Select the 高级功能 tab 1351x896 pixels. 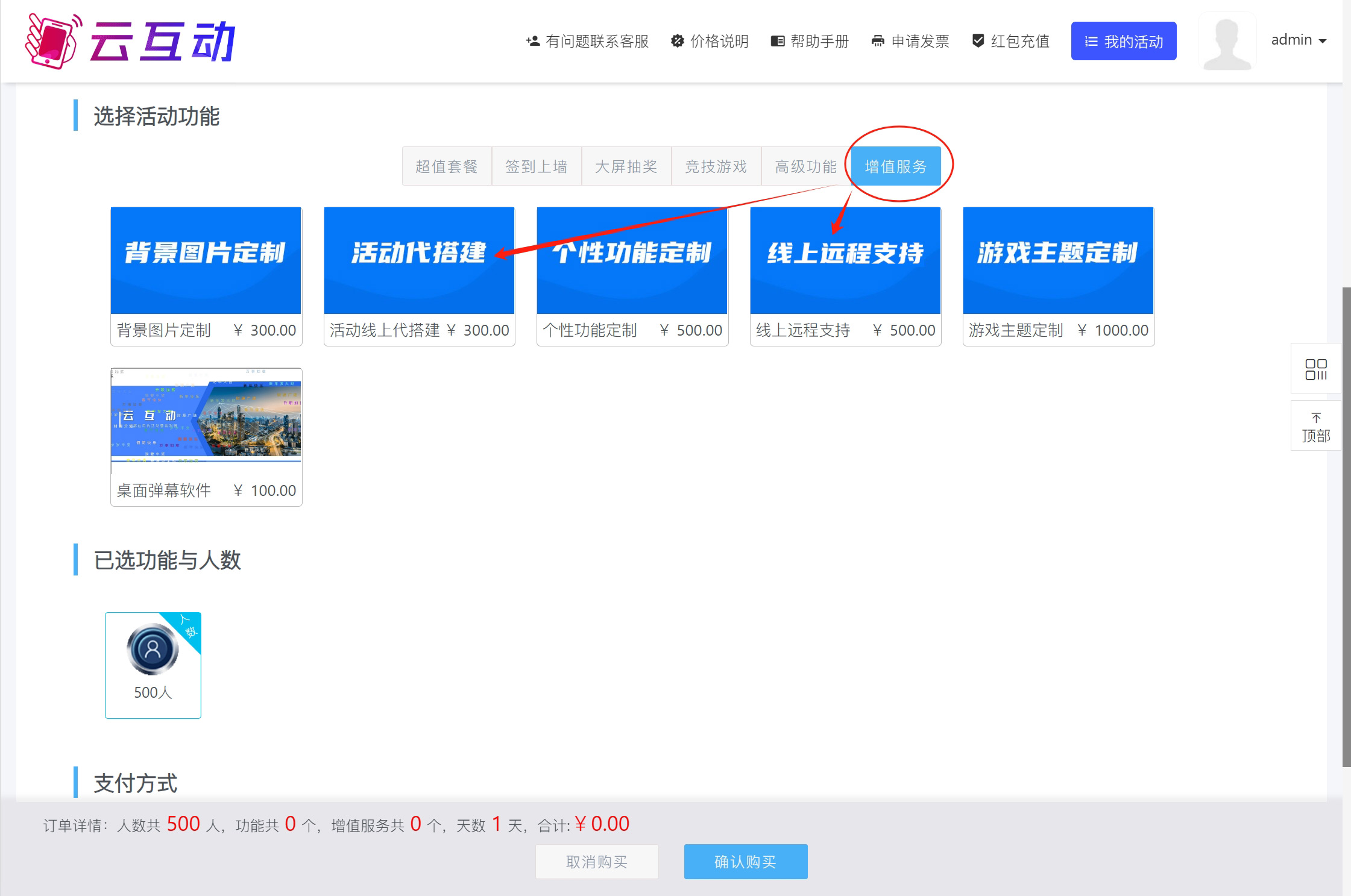coord(805,166)
